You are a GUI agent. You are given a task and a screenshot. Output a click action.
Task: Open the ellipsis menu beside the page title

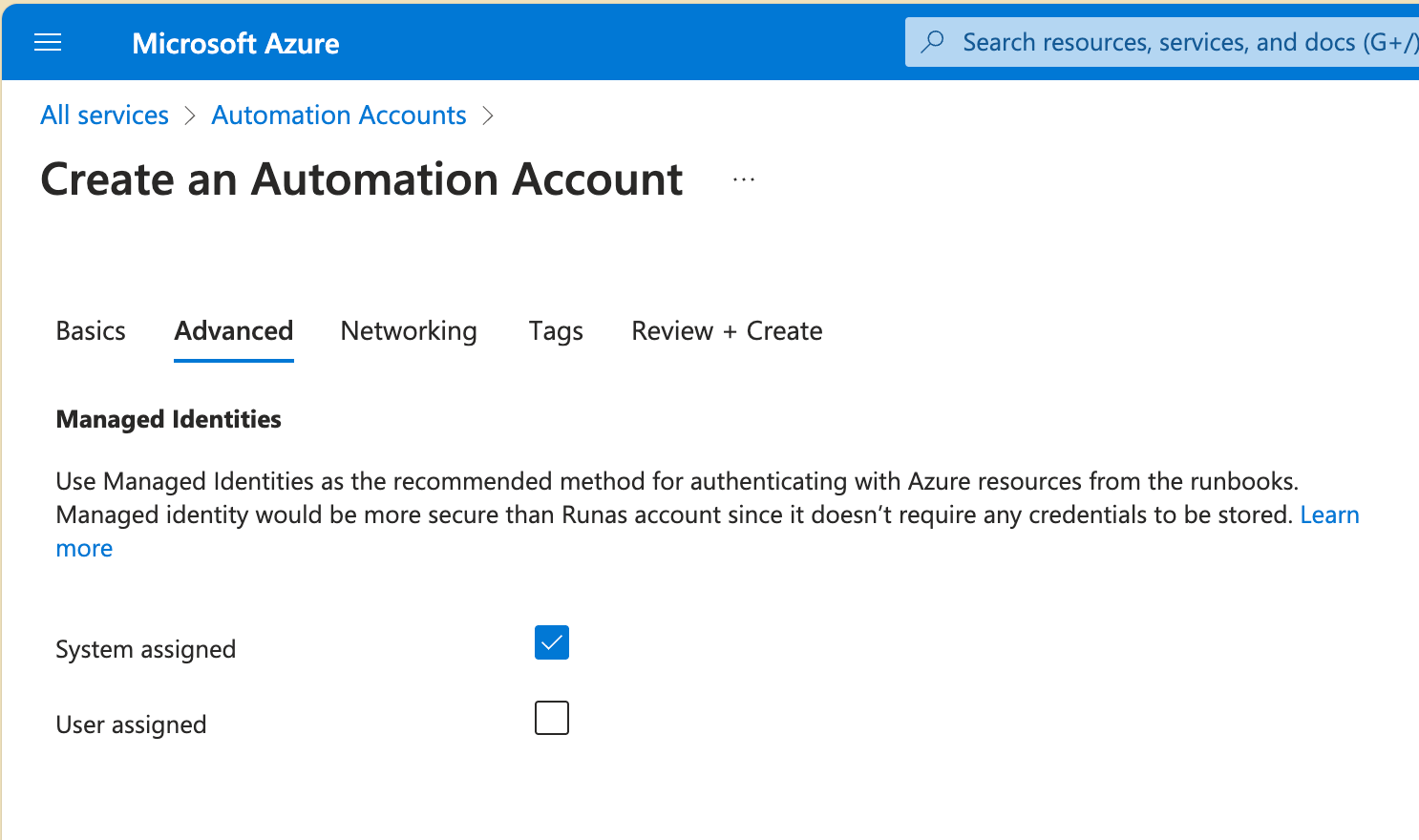(744, 179)
